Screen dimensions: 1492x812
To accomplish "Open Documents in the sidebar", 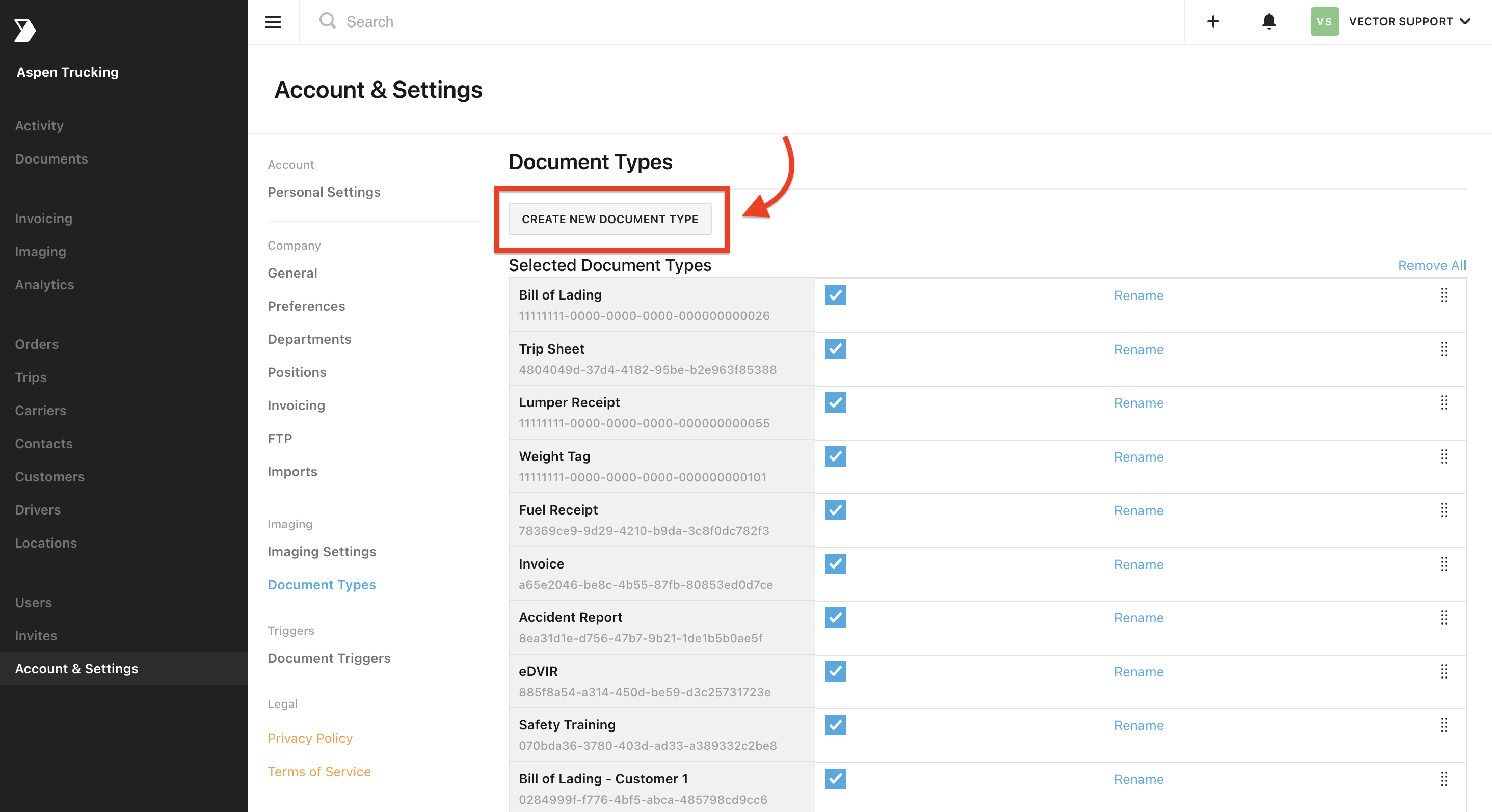I will 51,159.
